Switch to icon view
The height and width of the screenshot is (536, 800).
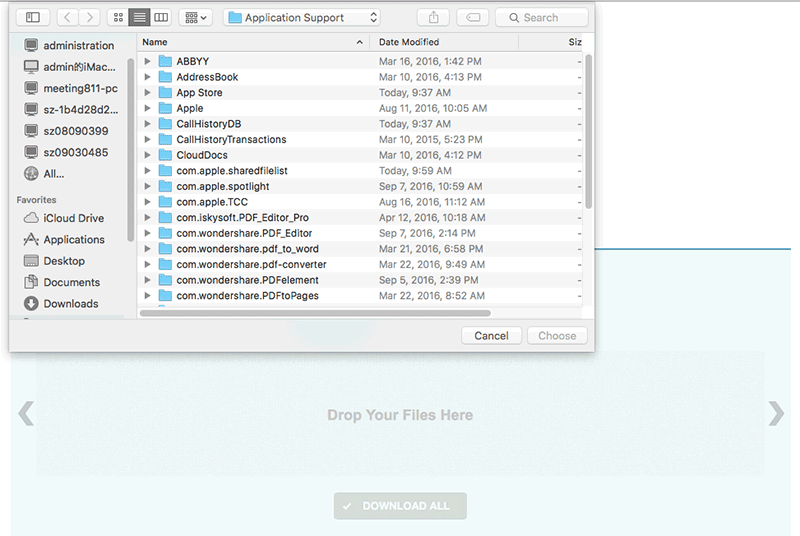point(118,17)
